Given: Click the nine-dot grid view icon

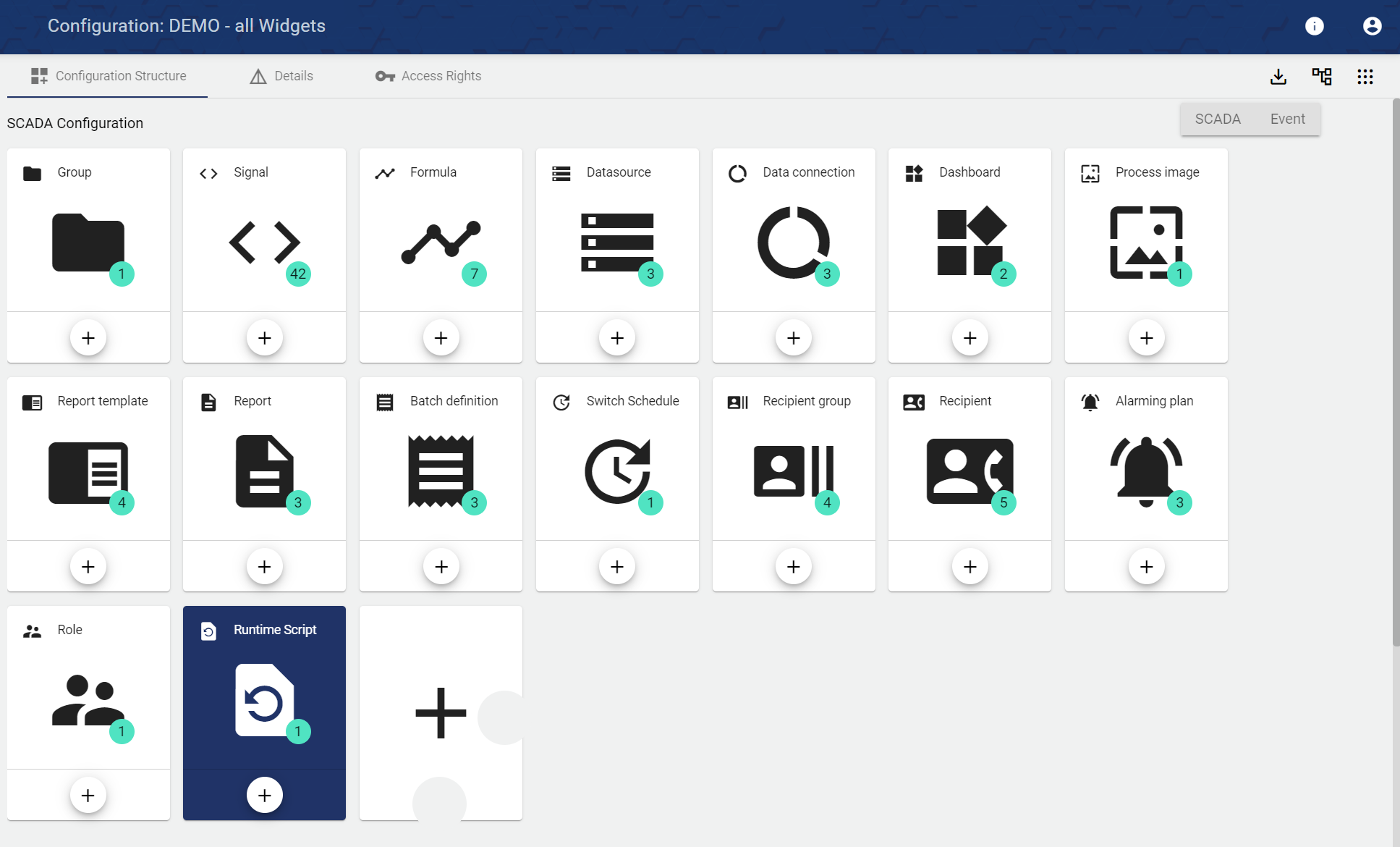Looking at the screenshot, I should coord(1365,77).
